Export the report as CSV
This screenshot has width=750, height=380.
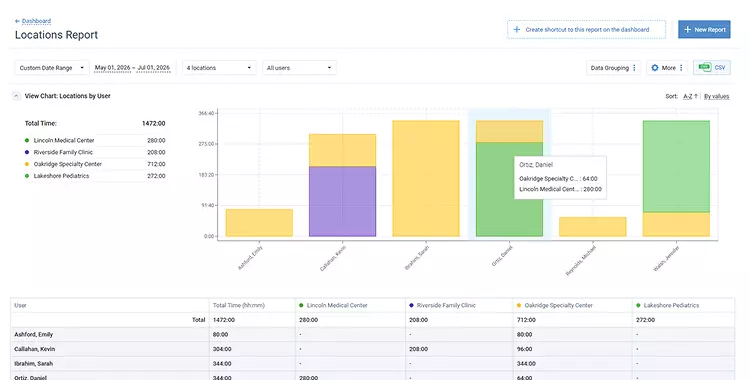click(x=712, y=67)
